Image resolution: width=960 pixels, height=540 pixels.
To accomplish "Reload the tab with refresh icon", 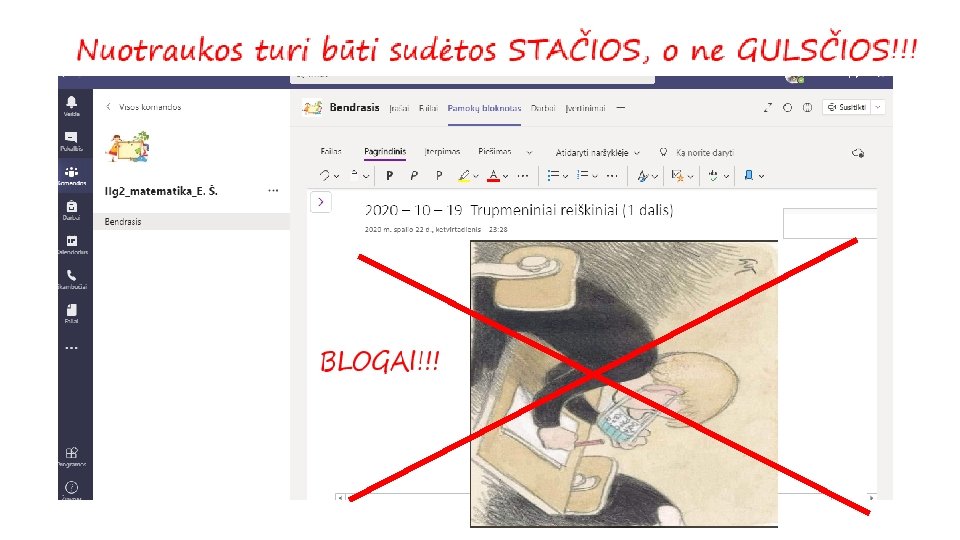I will point(787,108).
